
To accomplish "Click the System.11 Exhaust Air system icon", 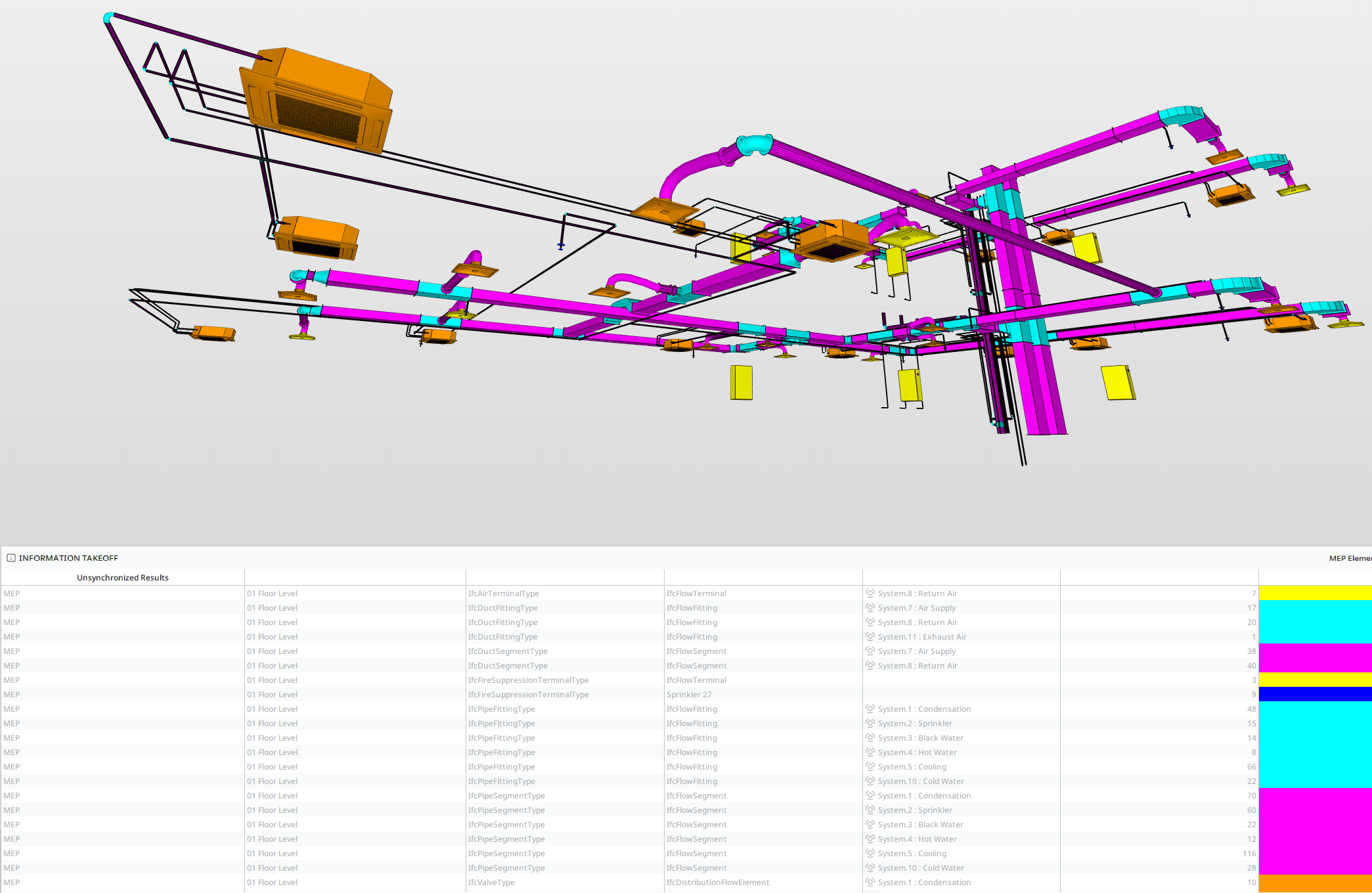I will tap(870, 636).
